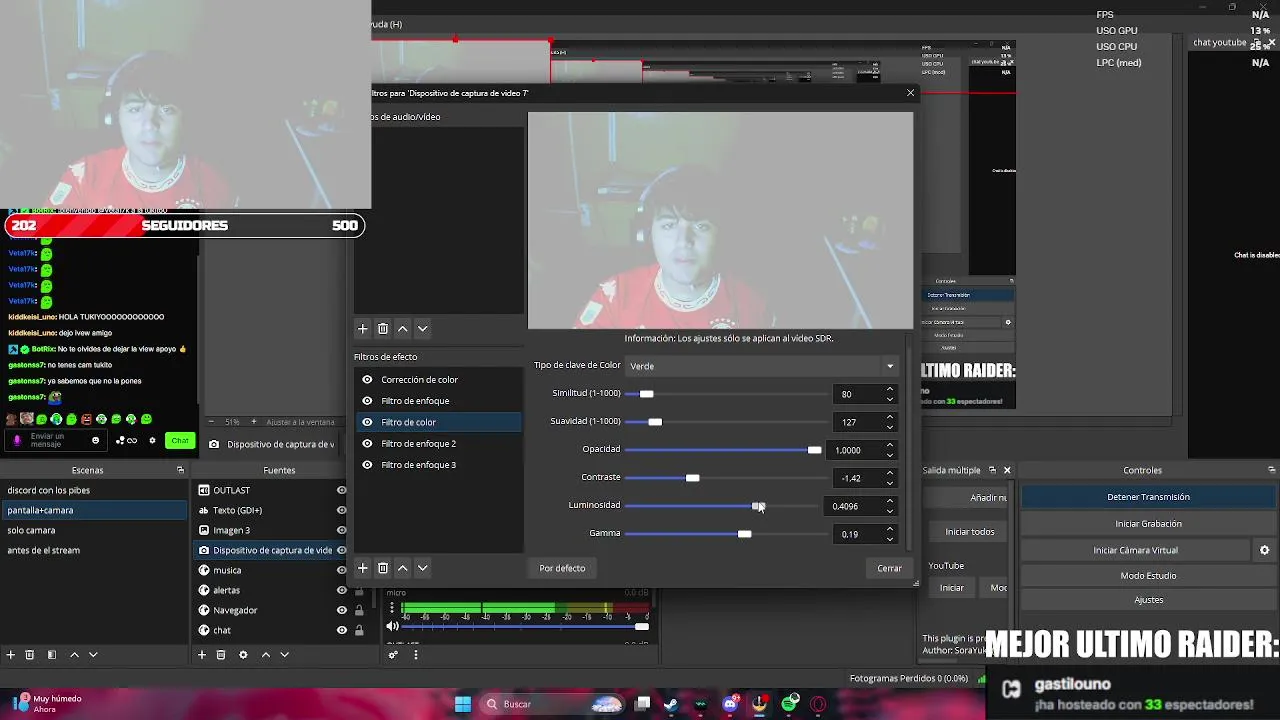The width and height of the screenshot is (1280, 720).
Task: Hide the Texto (GDI+) source
Action: [x=341, y=510]
